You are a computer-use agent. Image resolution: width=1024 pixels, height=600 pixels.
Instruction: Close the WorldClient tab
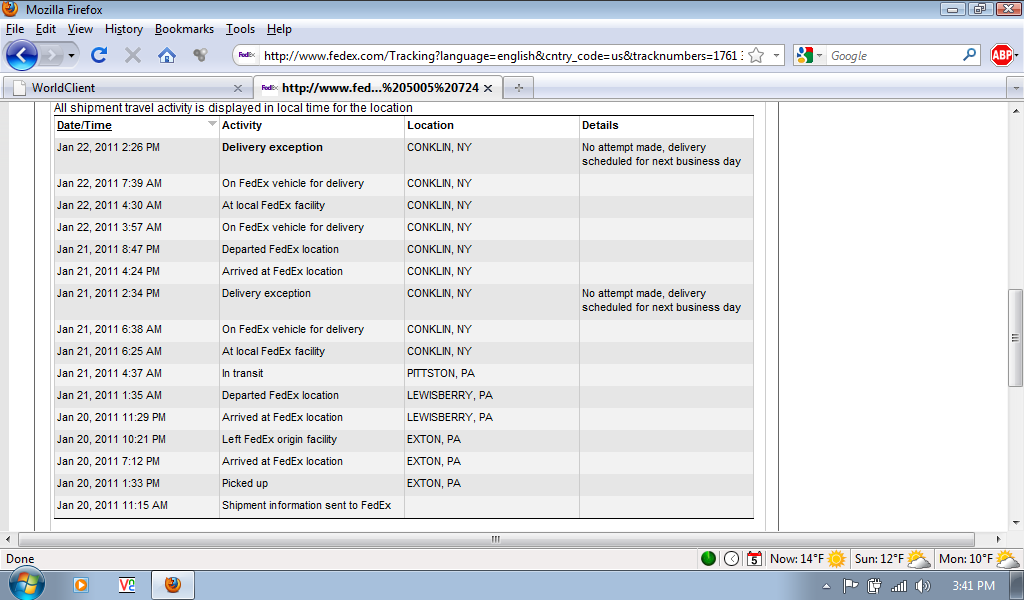(x=238, y=88)
